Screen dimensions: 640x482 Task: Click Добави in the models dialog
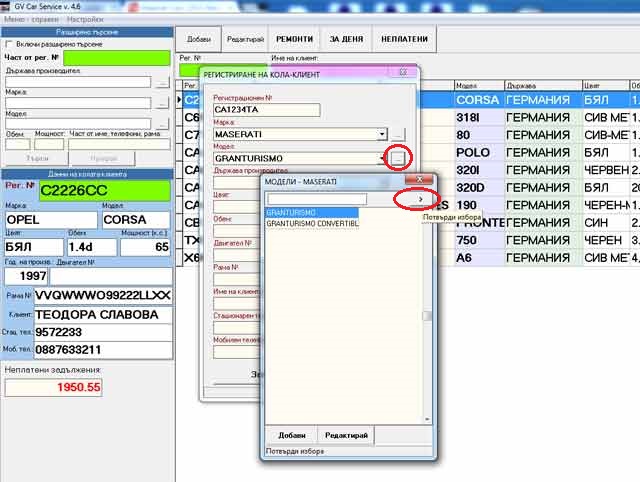pos(291,435)
